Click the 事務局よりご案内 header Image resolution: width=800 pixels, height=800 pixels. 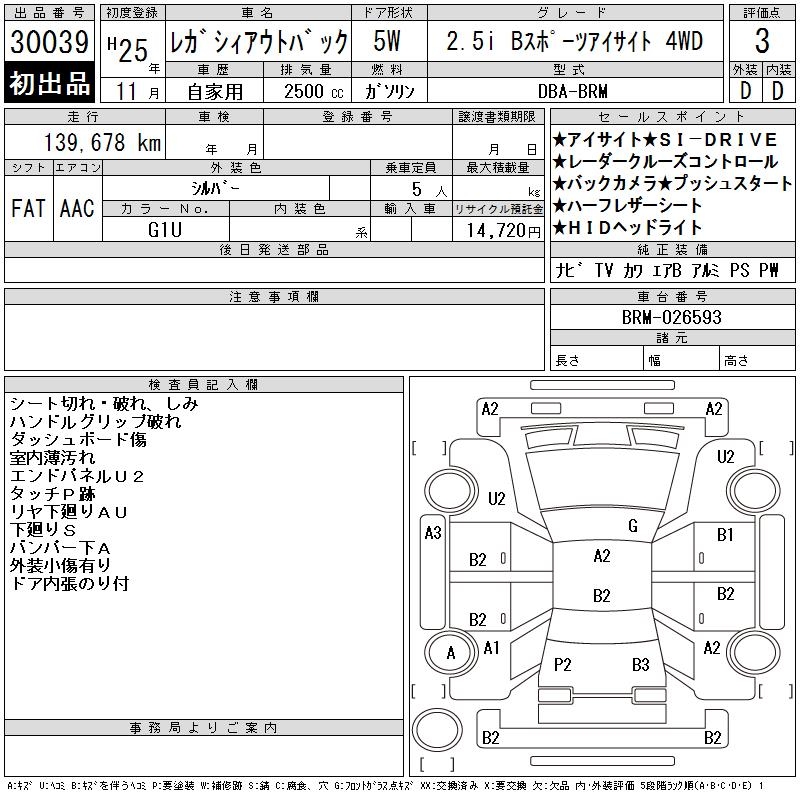203,728
